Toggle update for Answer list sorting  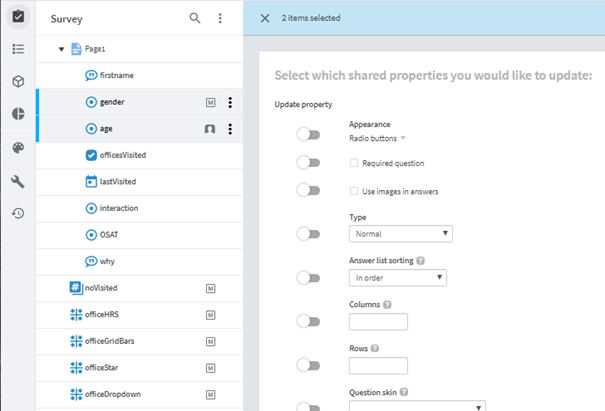[308, 278]
